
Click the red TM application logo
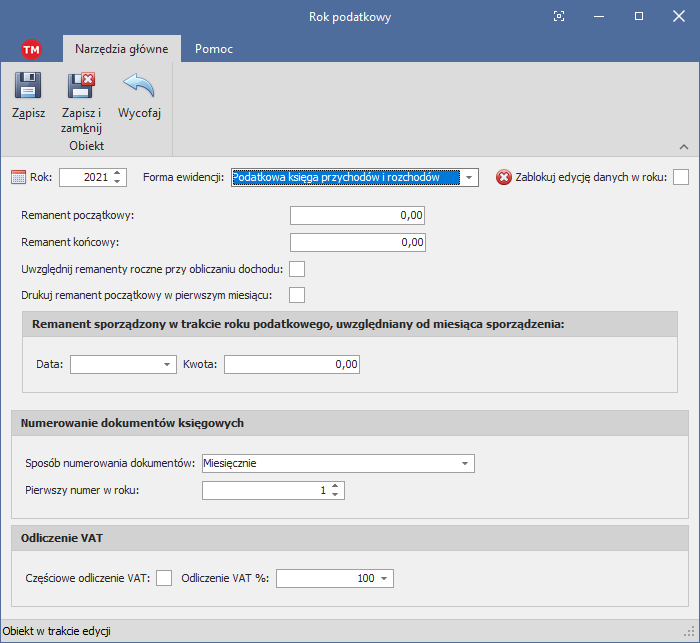pos(31,49)
